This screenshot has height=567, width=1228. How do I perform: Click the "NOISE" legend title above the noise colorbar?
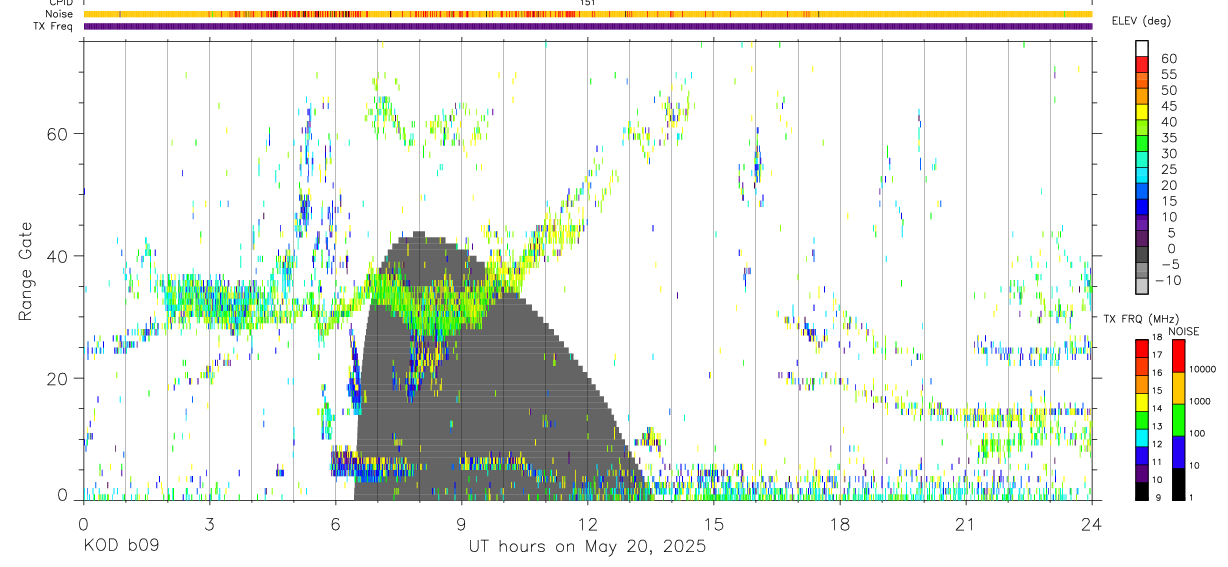click(x=1183, y=331)
